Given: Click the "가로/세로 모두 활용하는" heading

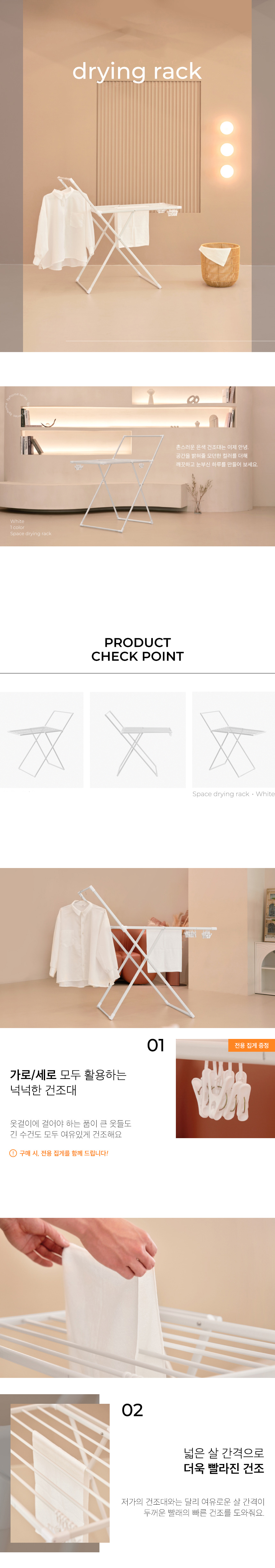Looking at the screenshot, I should (x=68, y=1075).
